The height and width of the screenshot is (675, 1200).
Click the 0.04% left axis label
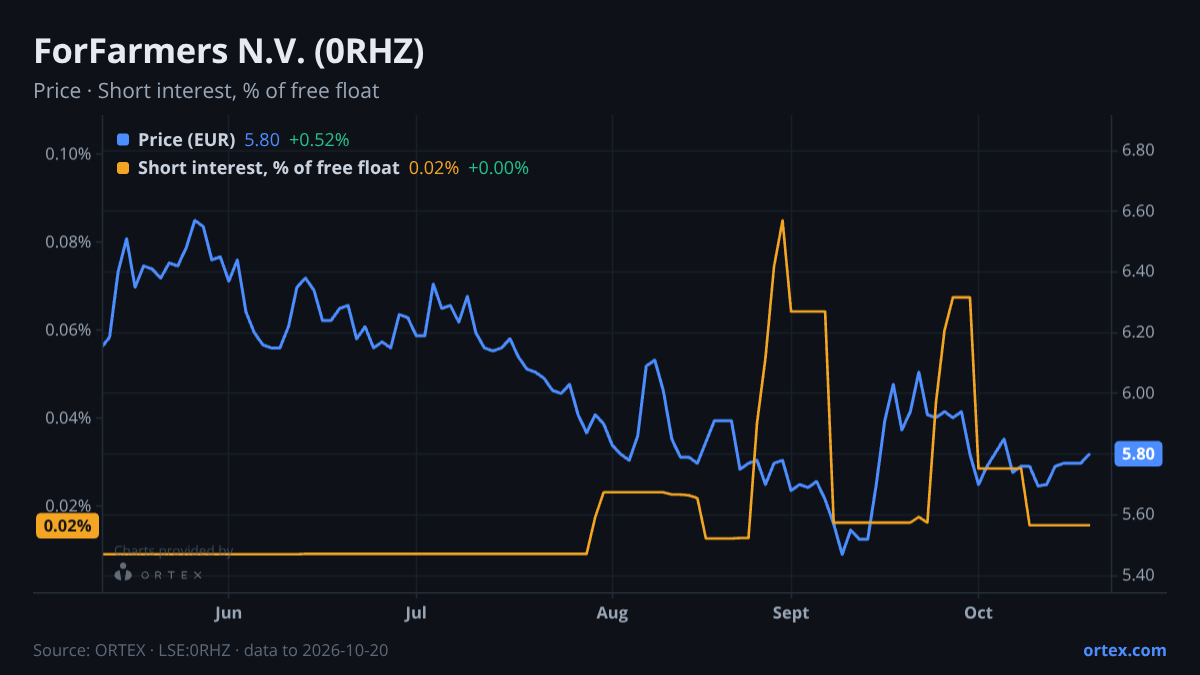coord(69,418)
